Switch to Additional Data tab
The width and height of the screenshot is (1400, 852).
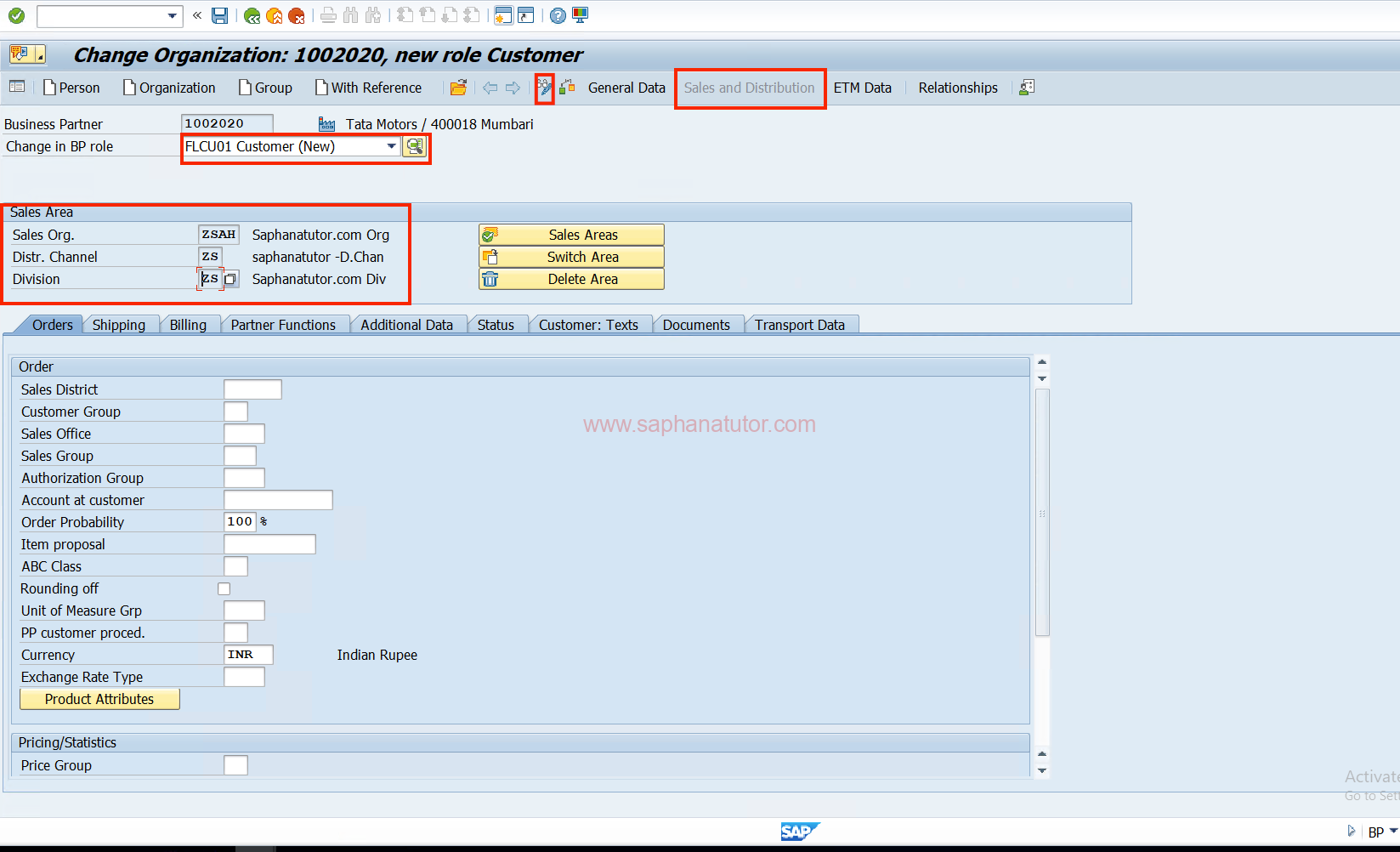[406, 325]
